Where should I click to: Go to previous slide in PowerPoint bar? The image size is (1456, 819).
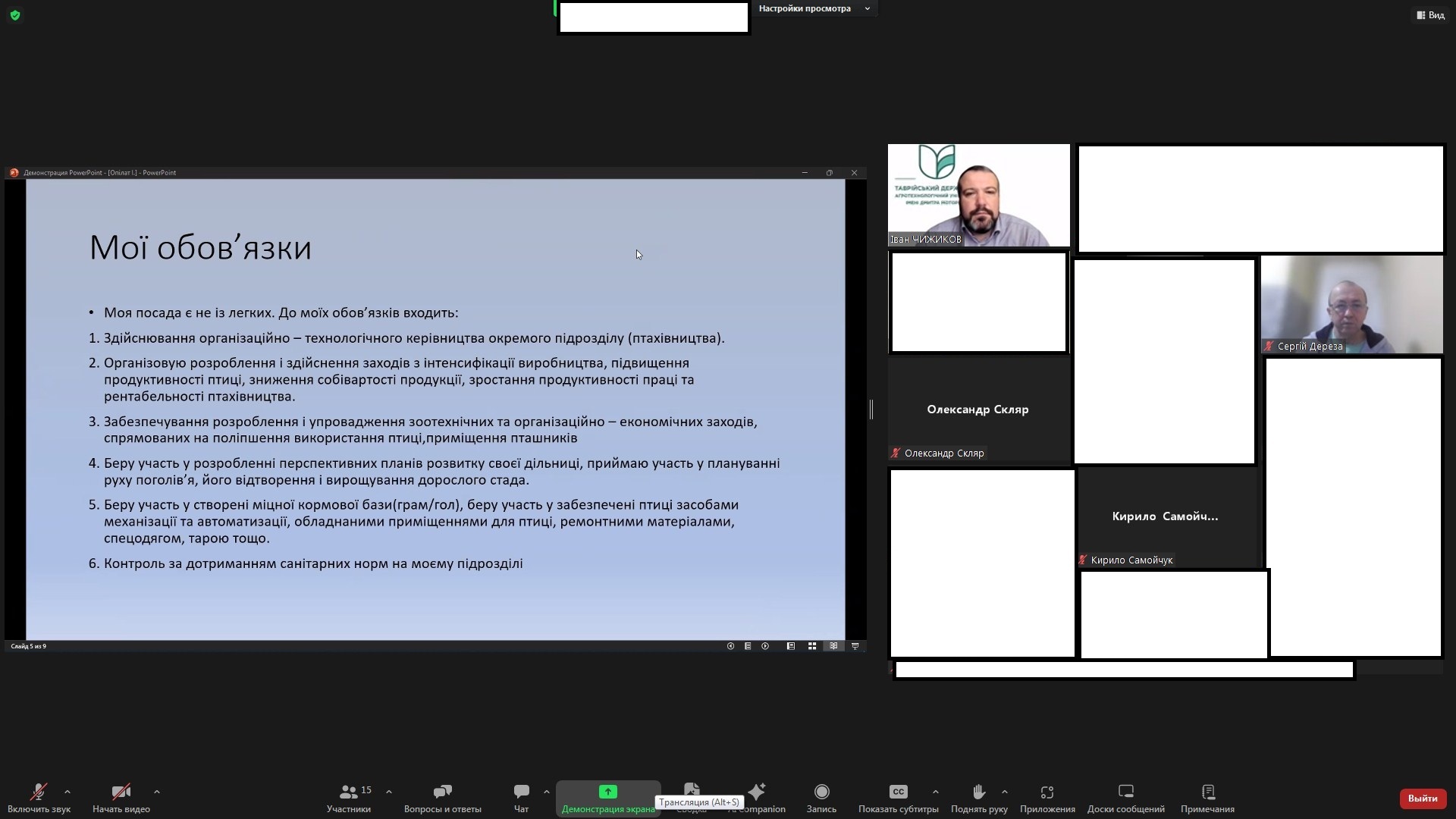(730, 646)
